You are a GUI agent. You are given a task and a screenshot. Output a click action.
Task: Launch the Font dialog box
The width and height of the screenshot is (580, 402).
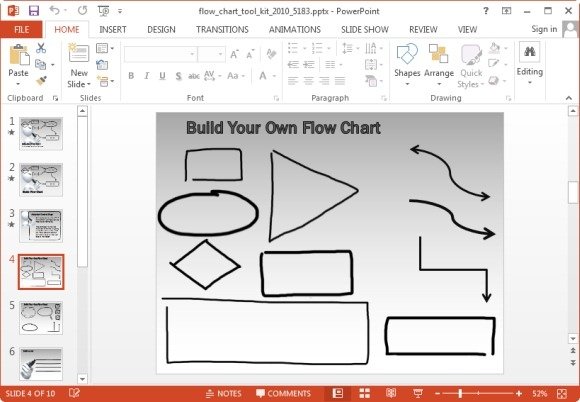point(276,98)
